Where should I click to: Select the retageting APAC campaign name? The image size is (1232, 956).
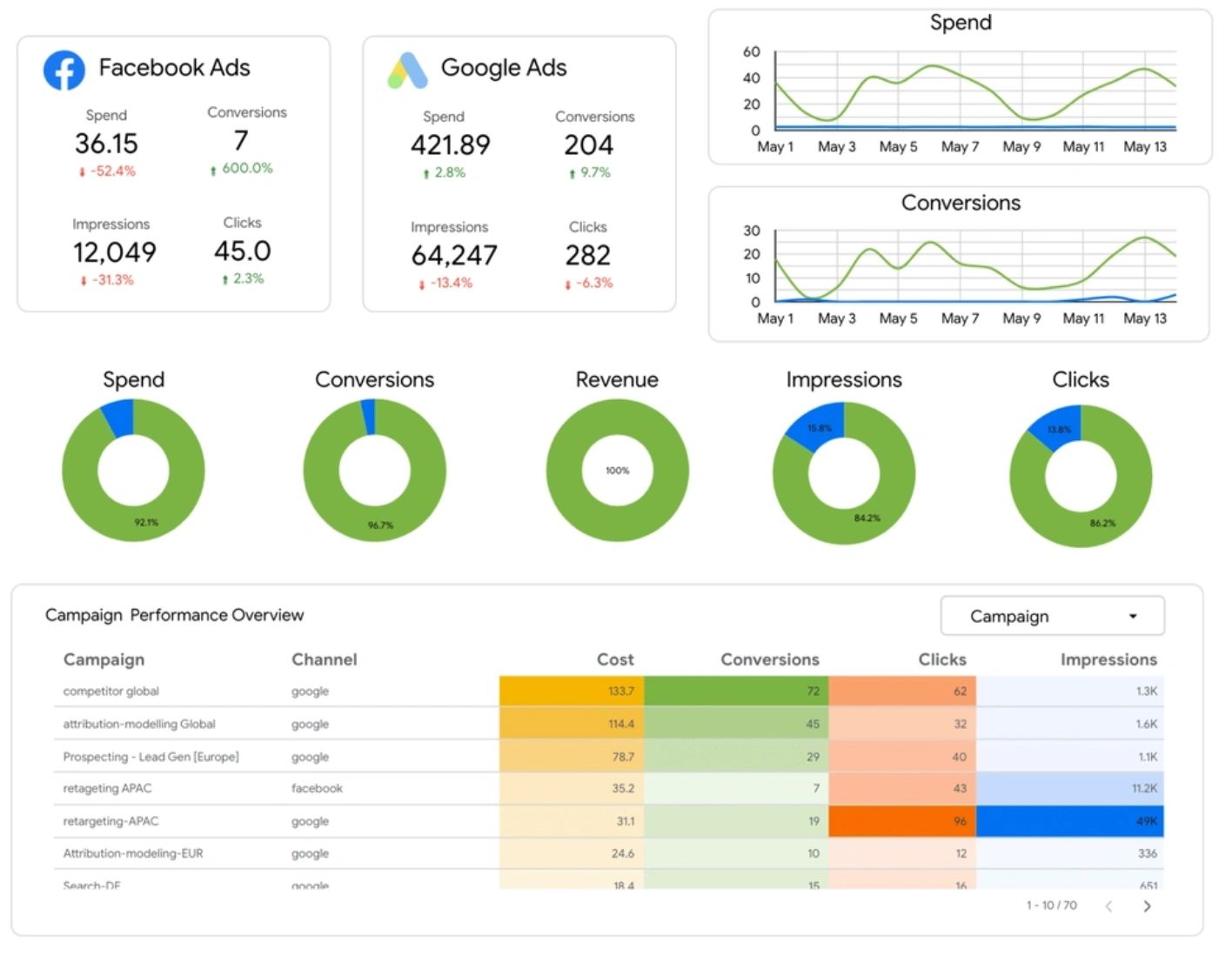107,788
